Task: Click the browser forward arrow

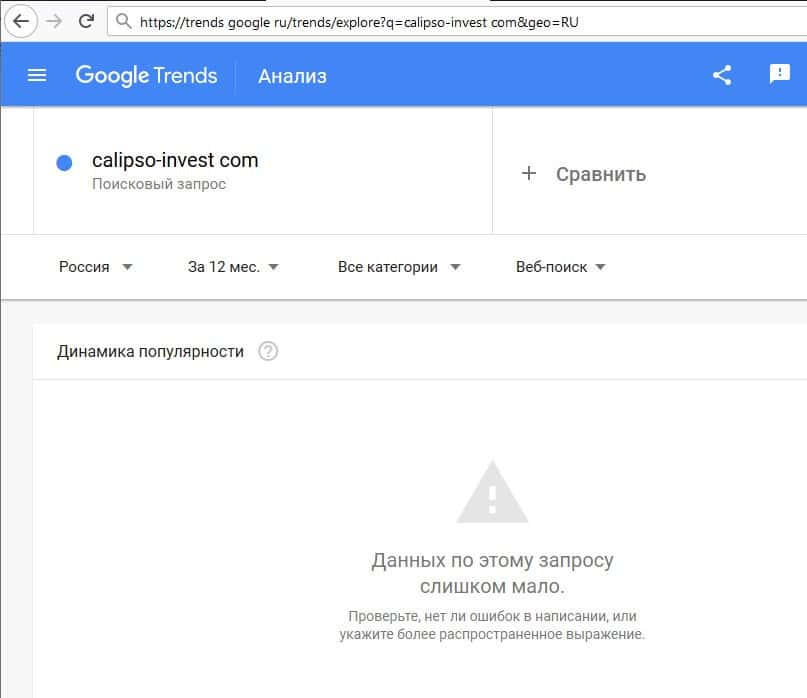Action: click(x=54, y=21)
